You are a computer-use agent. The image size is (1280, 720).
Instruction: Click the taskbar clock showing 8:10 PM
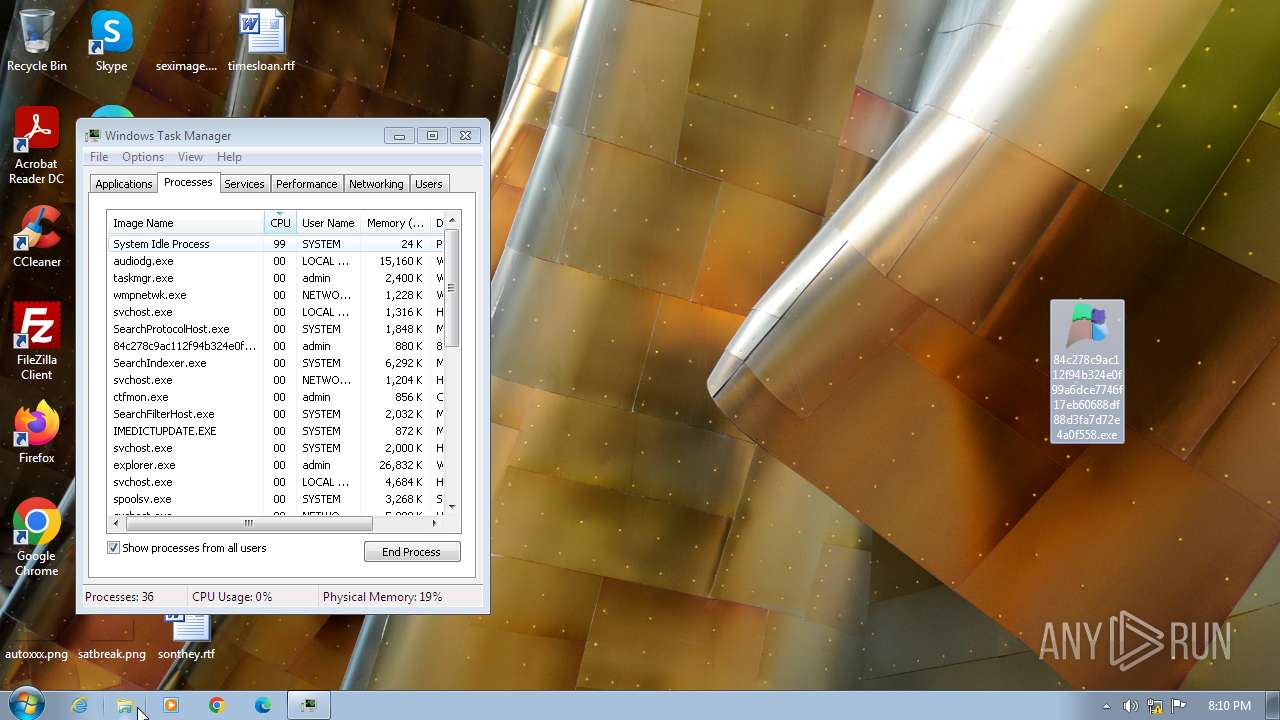(1229, 706)
